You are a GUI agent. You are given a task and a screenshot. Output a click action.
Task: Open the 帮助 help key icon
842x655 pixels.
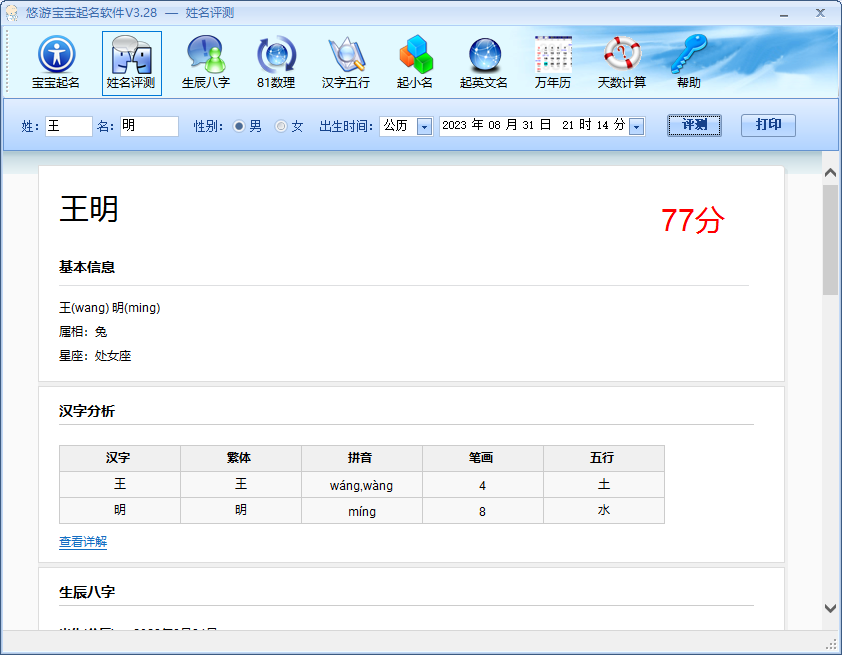[x=689, y=62]
